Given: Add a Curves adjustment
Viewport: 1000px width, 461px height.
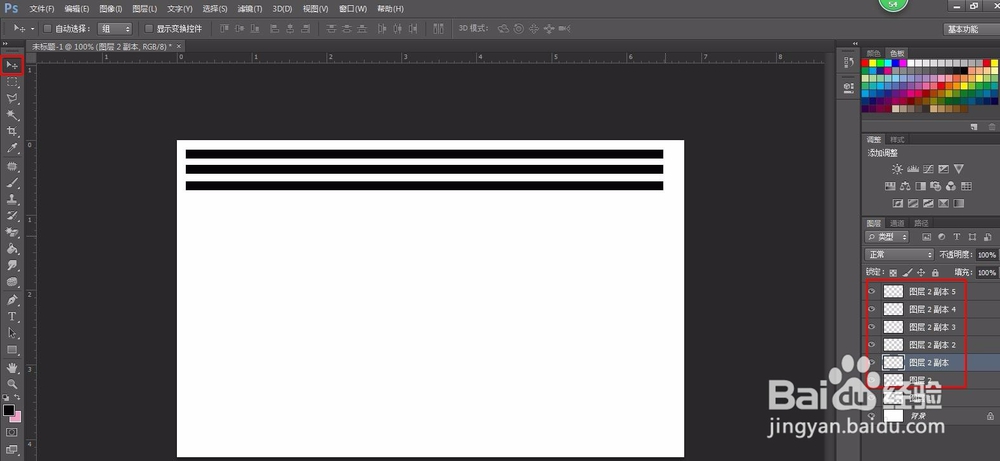Looking at the screenshot, I should [928, 169].
